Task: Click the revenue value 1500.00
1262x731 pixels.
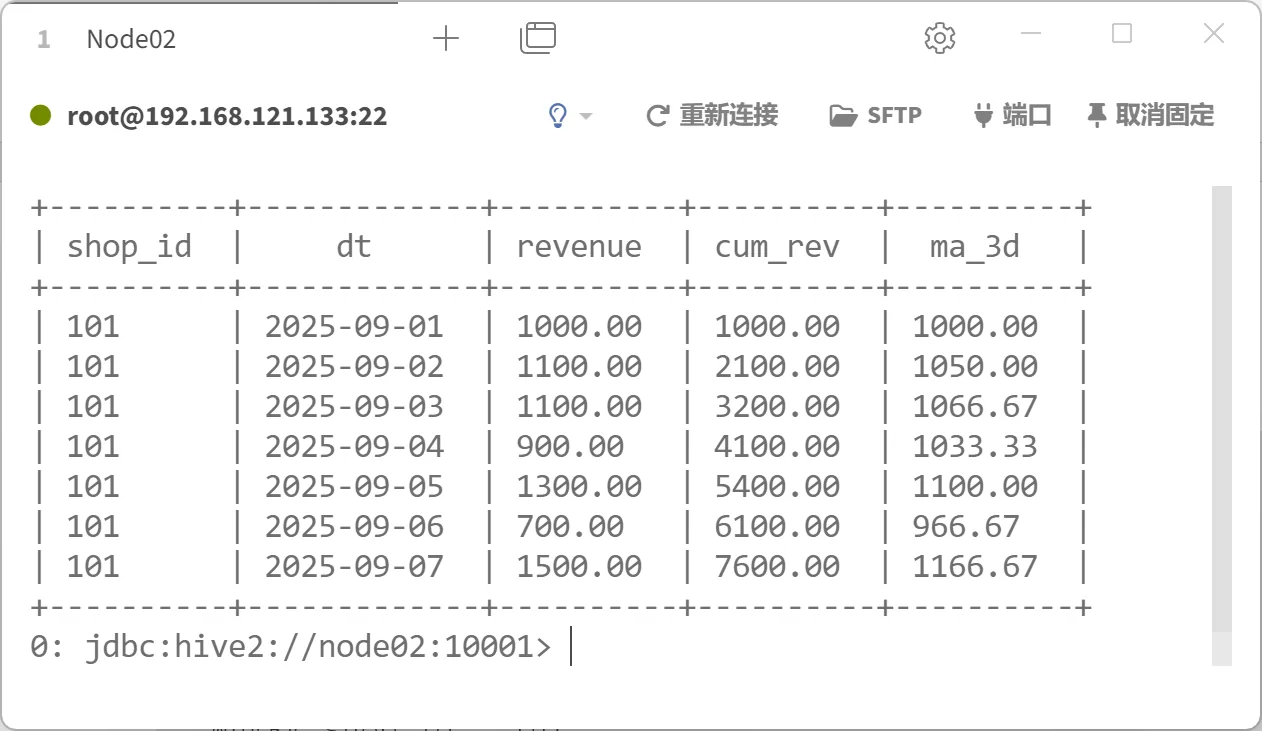Action: point(579,566)
